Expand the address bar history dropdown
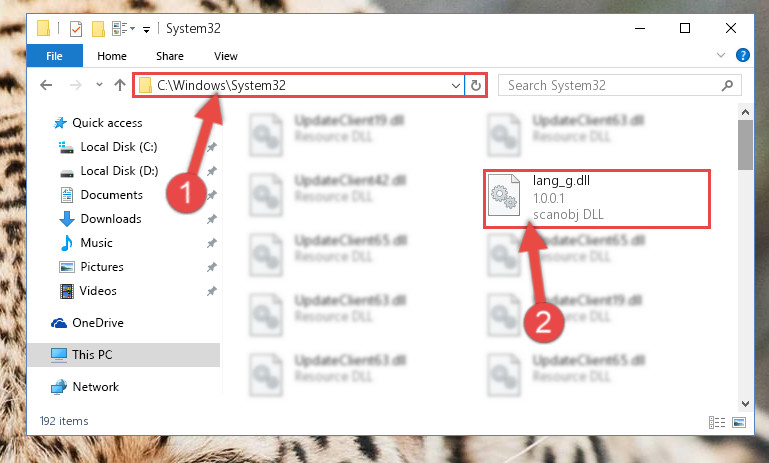769x463 pixels. (x=456, y=85)
